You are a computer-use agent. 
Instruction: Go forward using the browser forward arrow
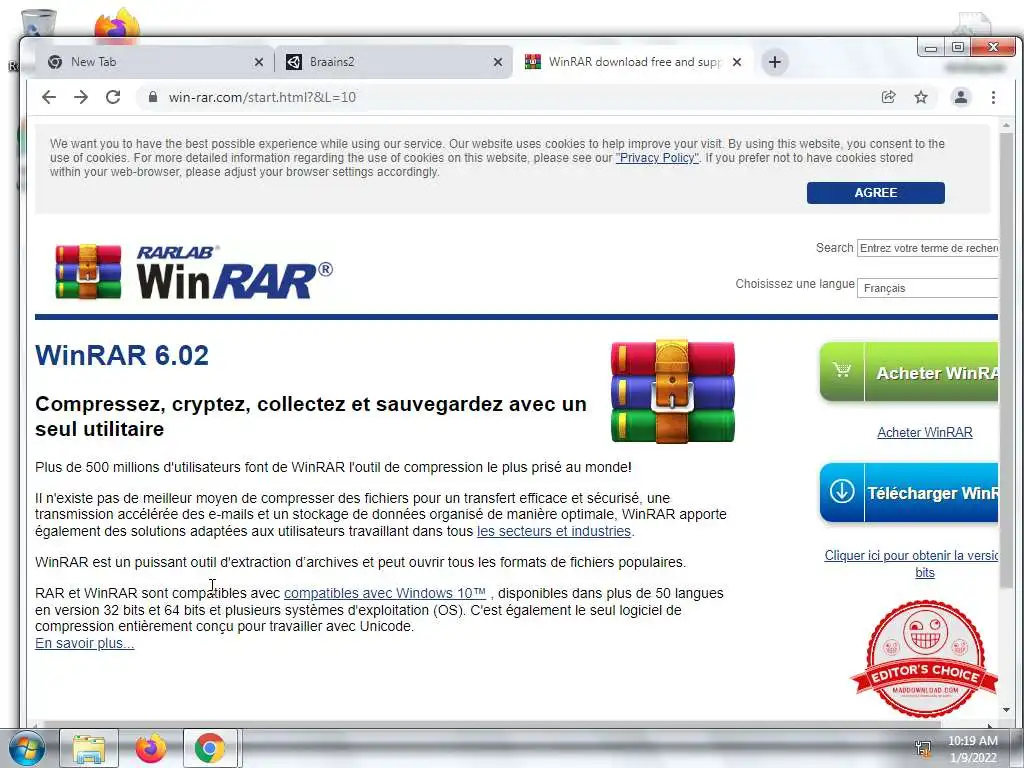[x=81, y=97]
